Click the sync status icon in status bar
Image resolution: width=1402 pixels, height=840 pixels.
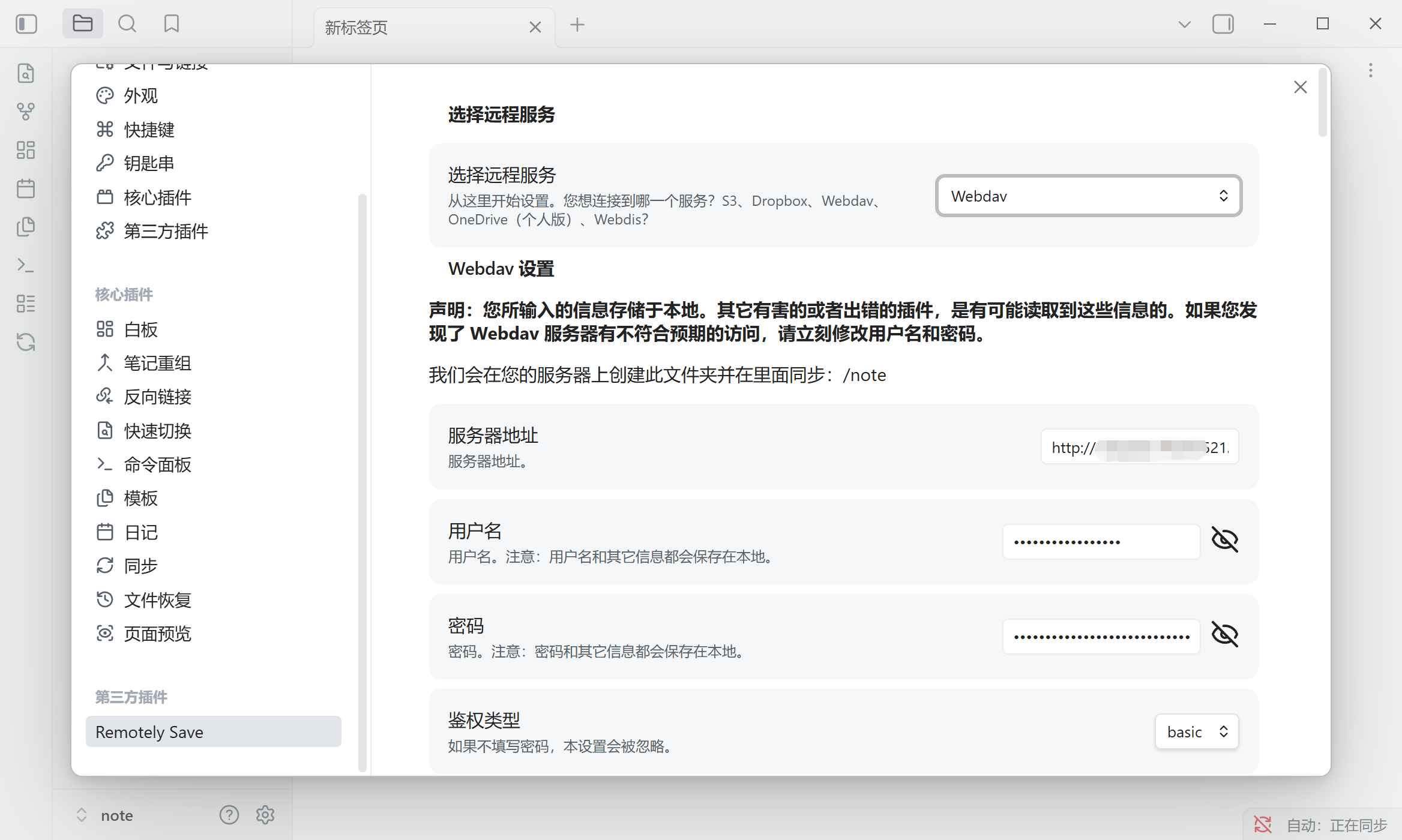click(1263, 825)
